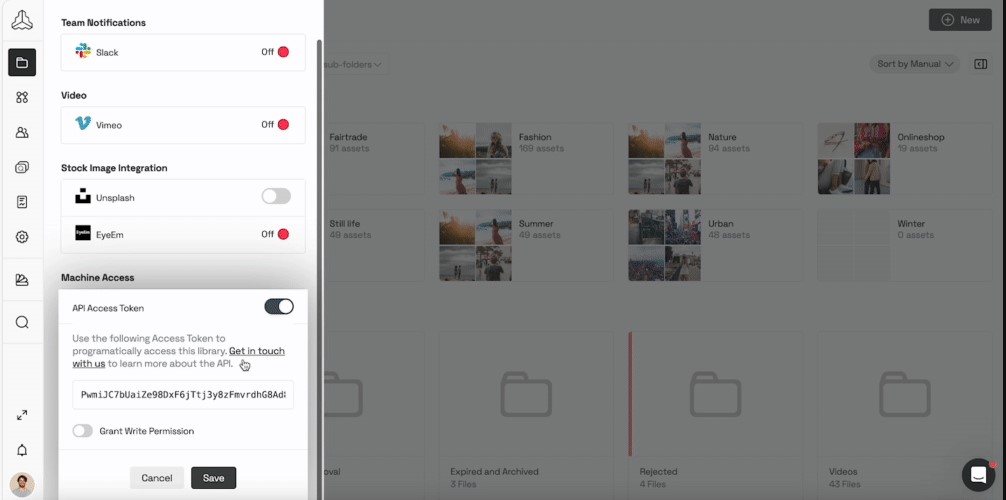The image size is (1006, 500).
Task: Open the chat support bubble
Action: click(x=978, y=475)
